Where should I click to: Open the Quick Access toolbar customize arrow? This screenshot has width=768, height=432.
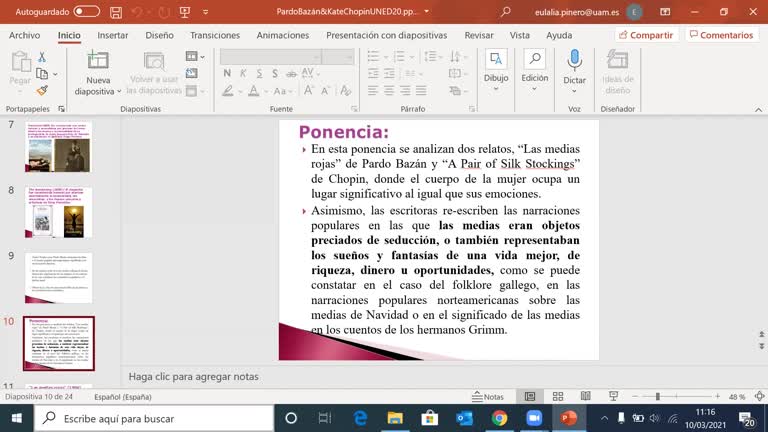tap(205, 12)
